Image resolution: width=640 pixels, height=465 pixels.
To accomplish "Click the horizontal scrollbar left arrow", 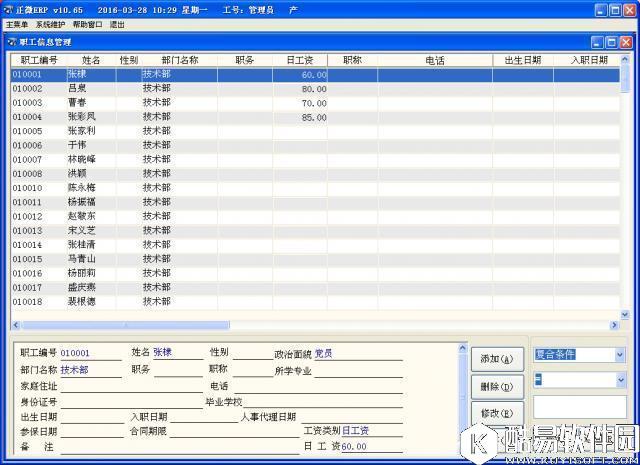I will [16, 325].
